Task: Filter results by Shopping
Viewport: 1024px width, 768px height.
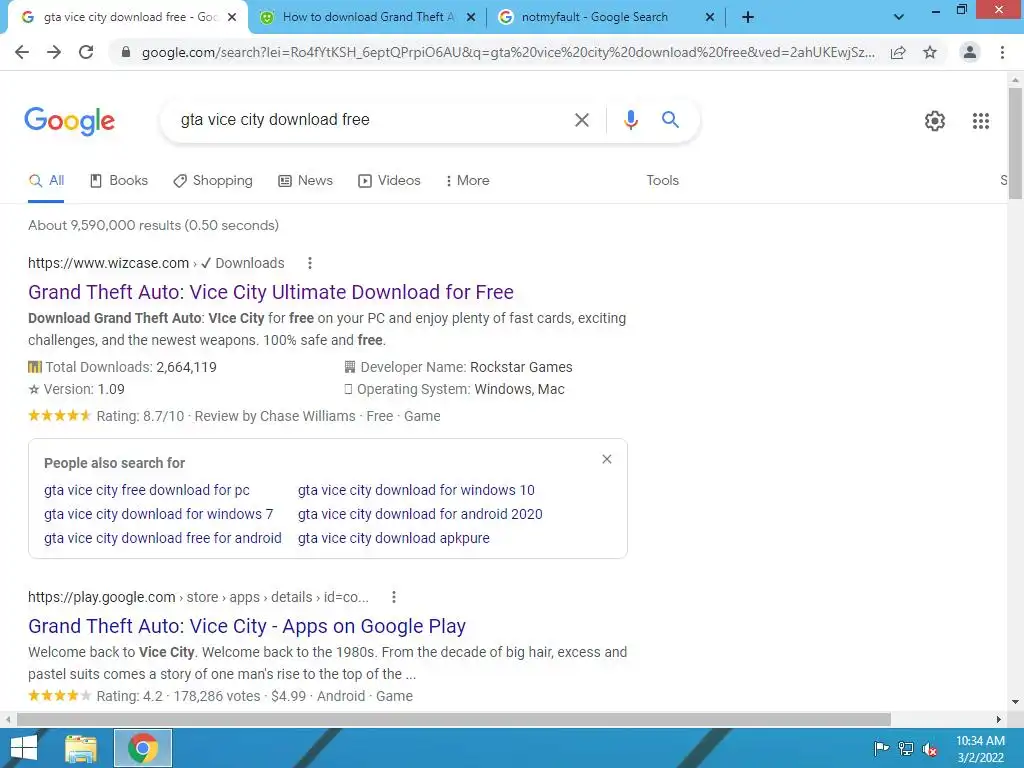Action: point(213,180)
